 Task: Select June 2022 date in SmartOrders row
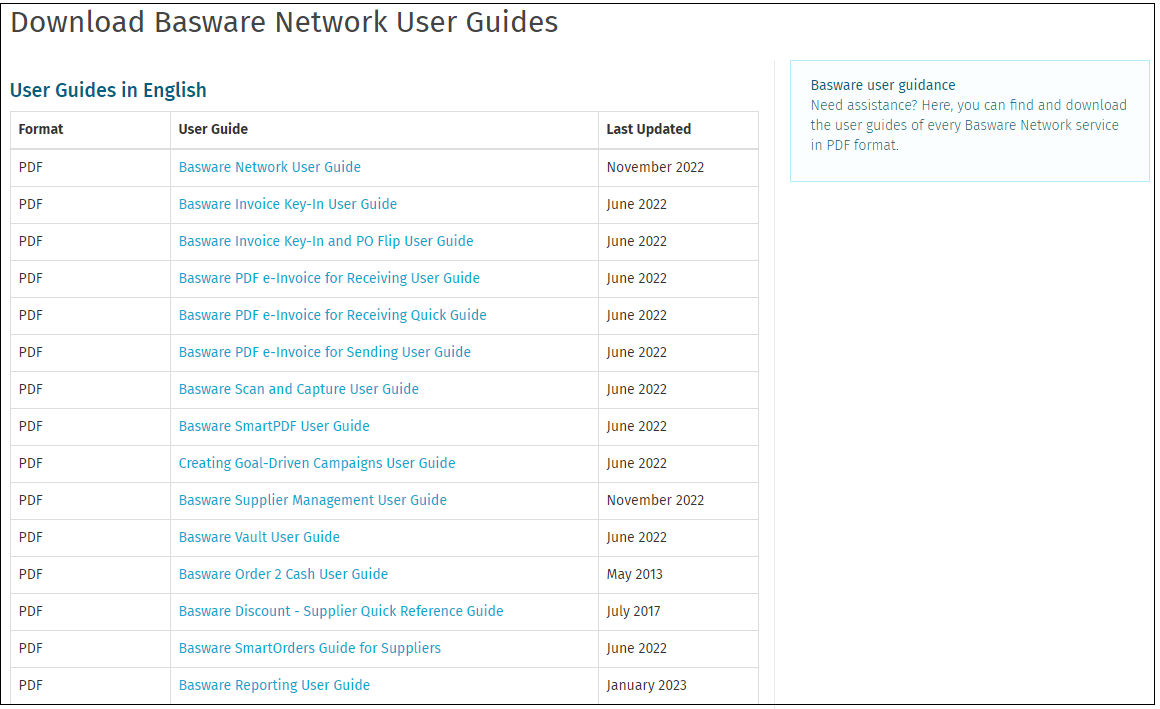tap(636, 648)
